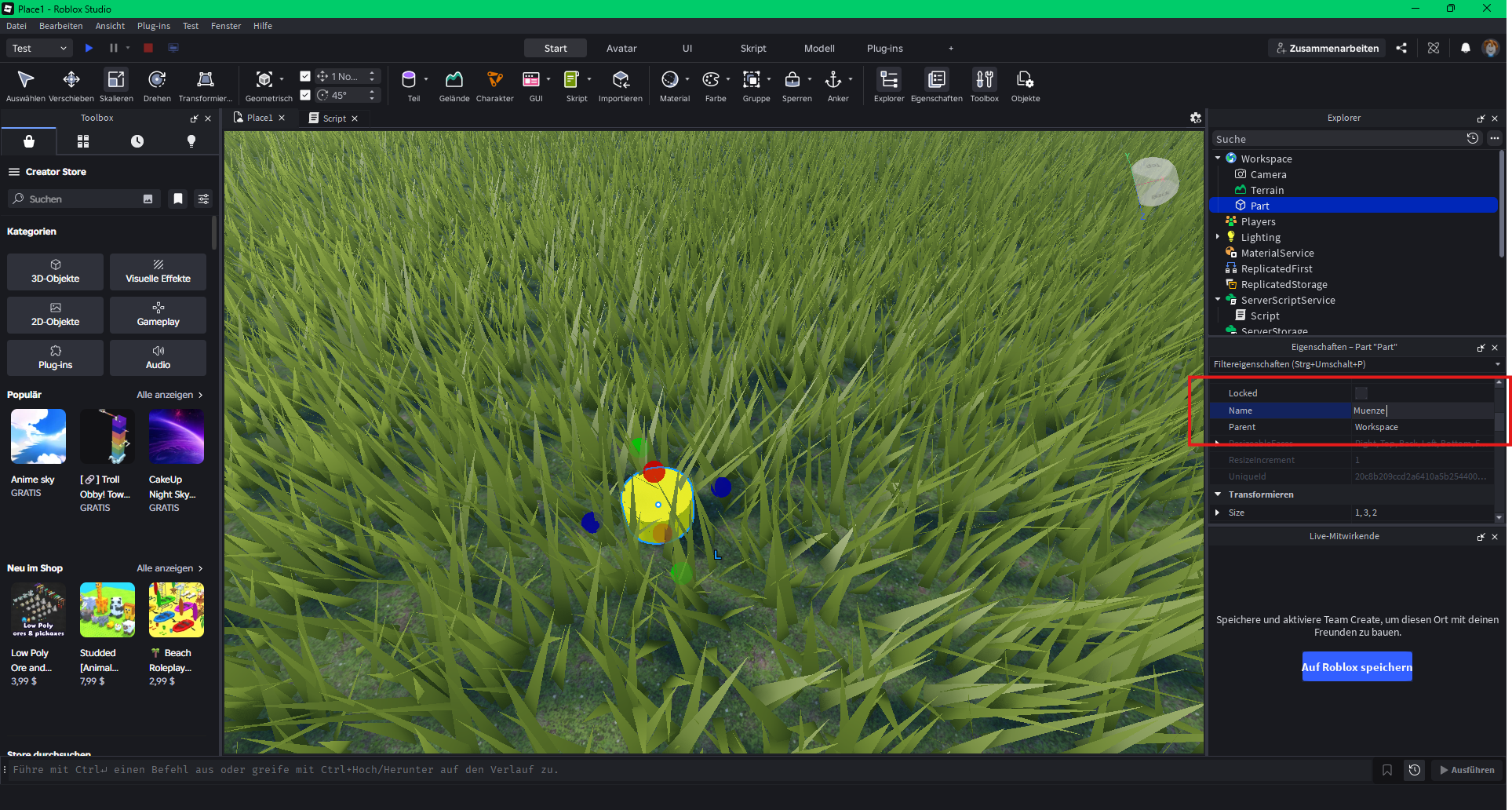Toggle the Locked property checkbox
The width and height of the screenshot is (1512, 810).
pos(1361,393)
